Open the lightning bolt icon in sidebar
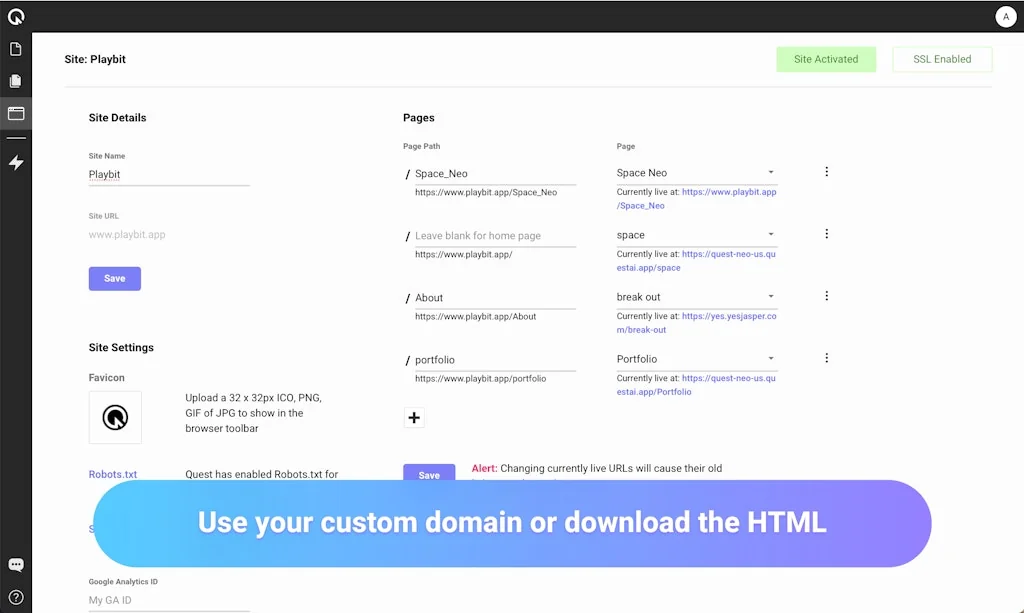 [x=16, y=162]
